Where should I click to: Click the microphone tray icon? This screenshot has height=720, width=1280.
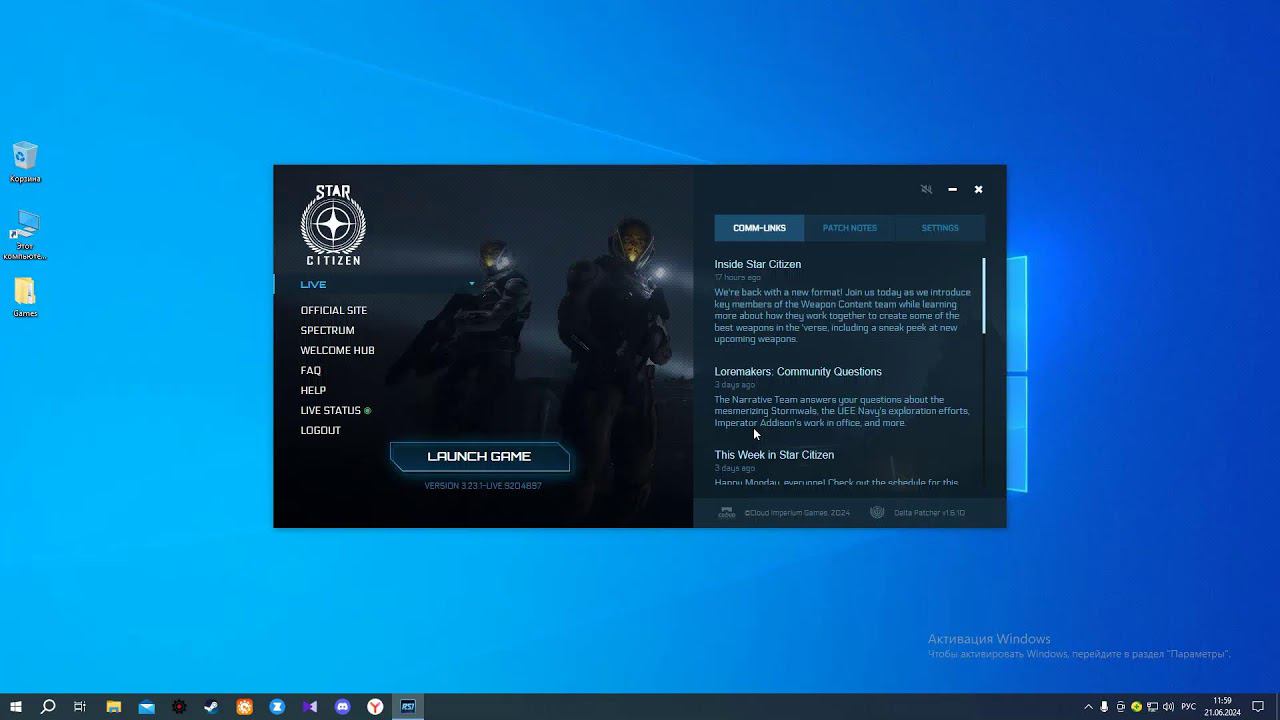[1104, 707]
